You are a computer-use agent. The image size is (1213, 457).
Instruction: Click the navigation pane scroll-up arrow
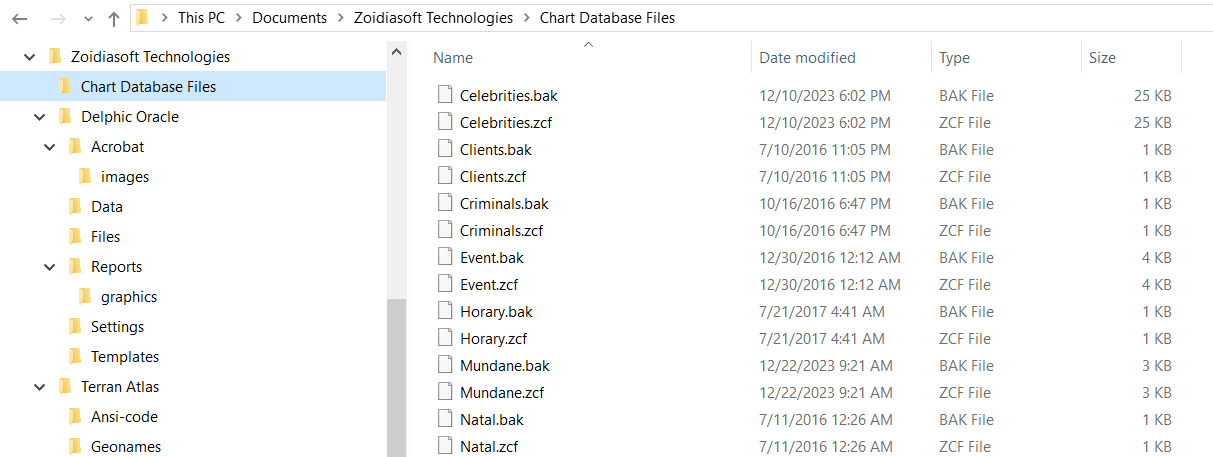coord(396,51)
